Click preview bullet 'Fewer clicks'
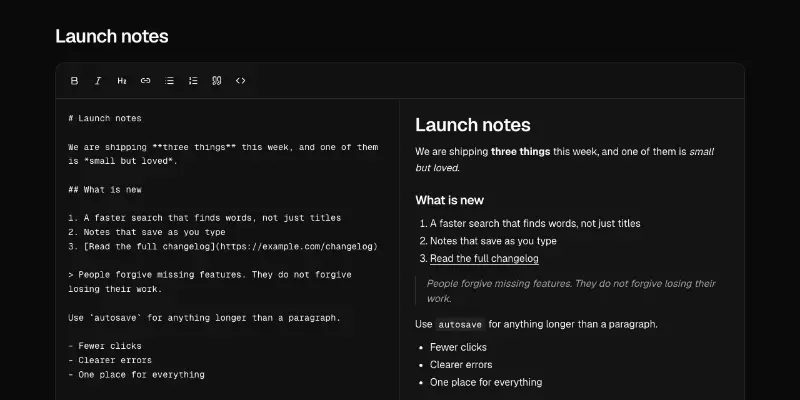 point(458,347)
